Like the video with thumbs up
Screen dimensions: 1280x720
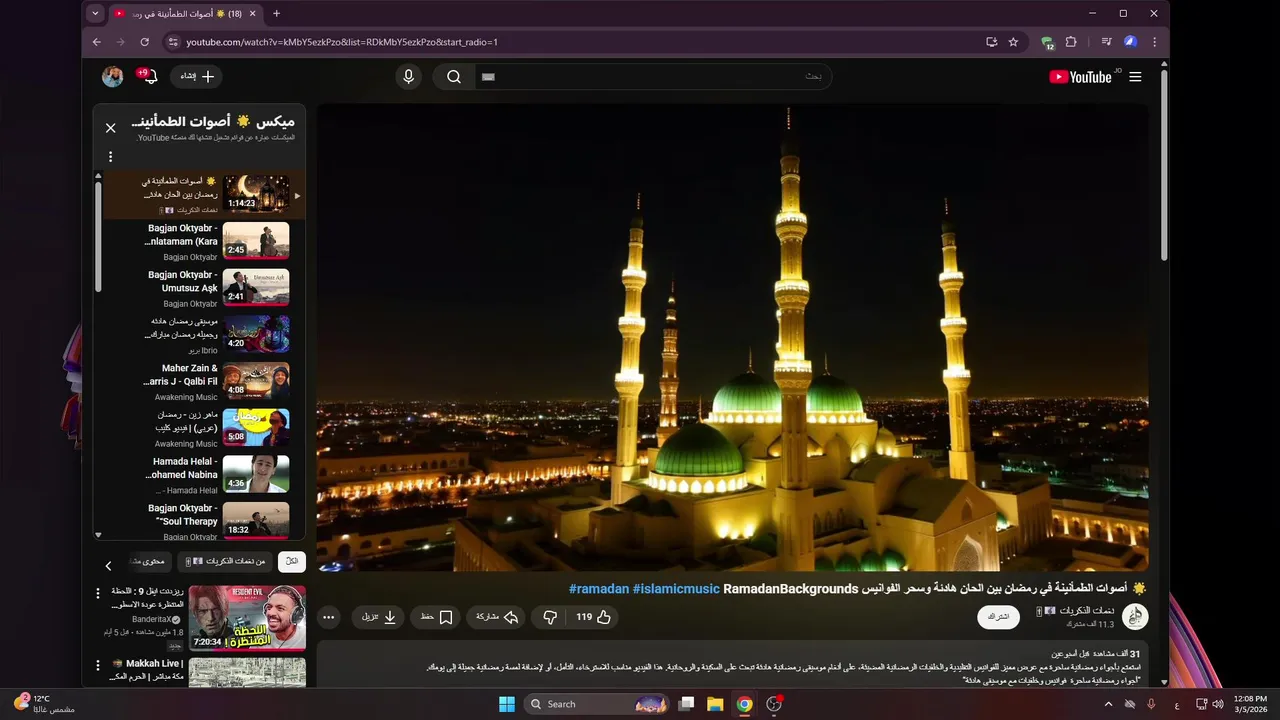(593, 617)
